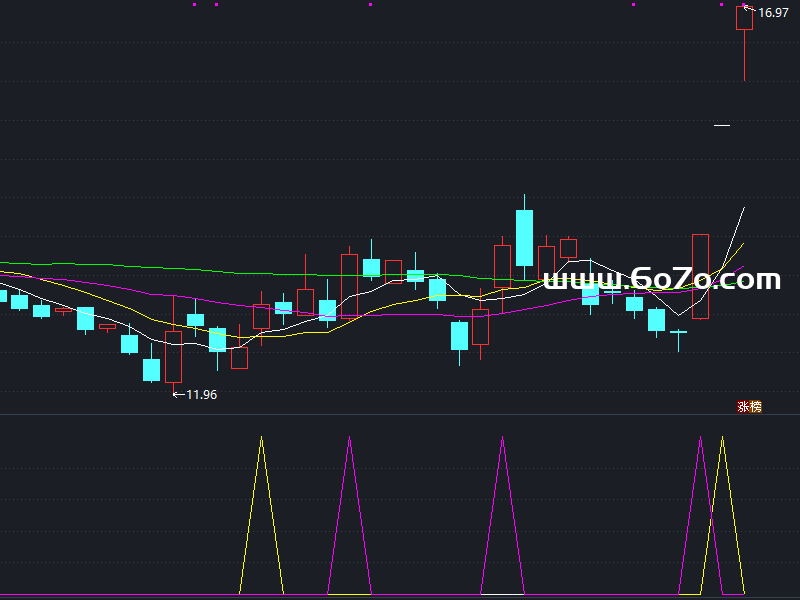Image resolution: width=800 pixels, height=600 pixels.
Task: Click the leftmost yellow indicator peak
Action: [262, 439]
